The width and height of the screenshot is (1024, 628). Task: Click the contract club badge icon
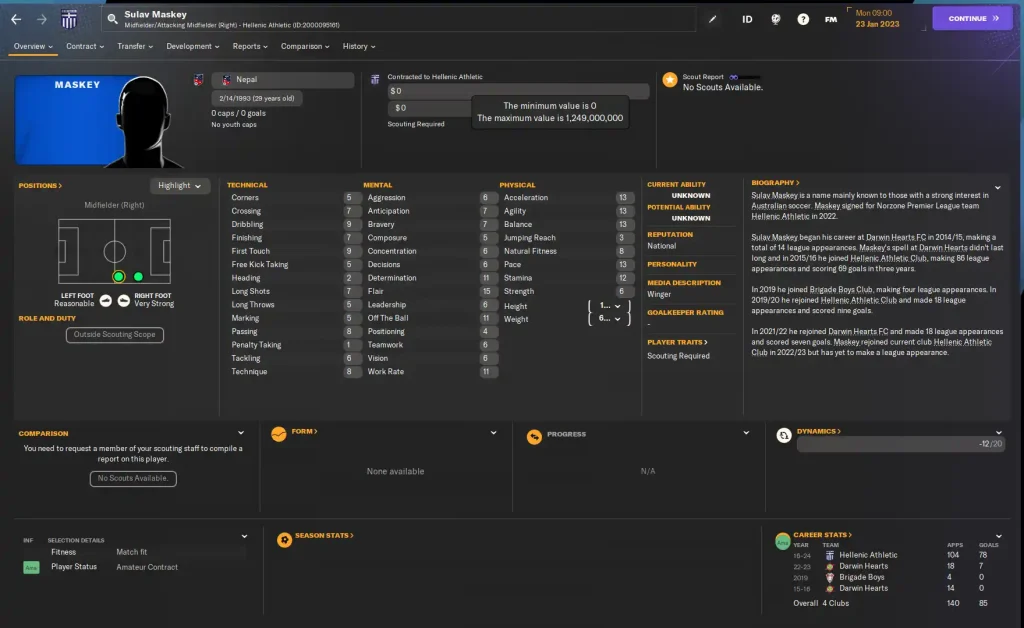[375, 80]
